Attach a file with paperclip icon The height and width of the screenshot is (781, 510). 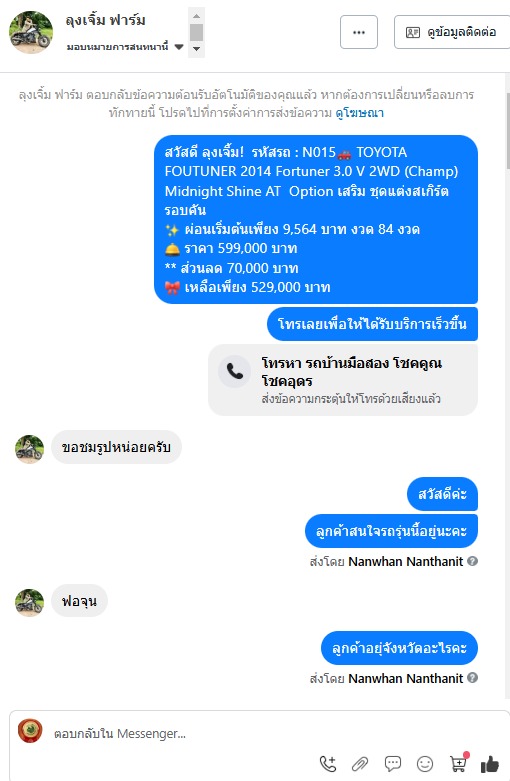360,764
